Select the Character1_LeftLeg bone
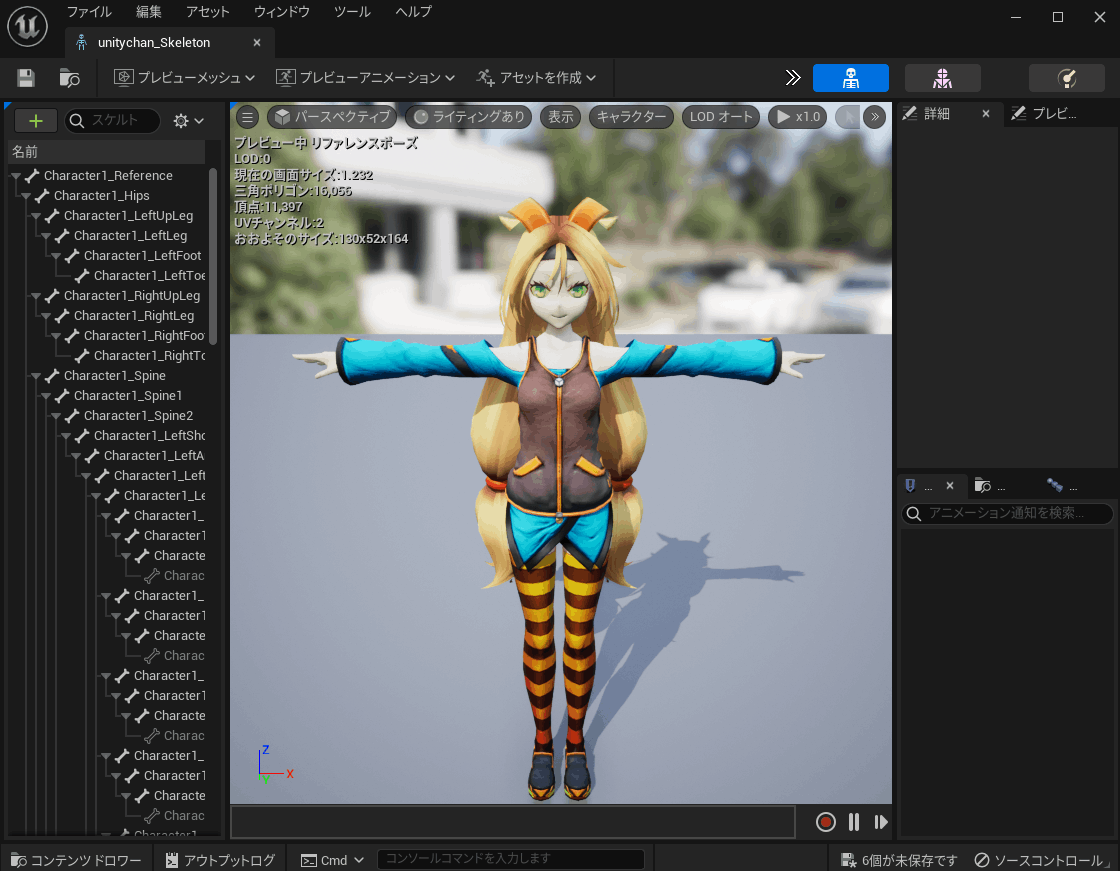The width and height of the screenshot is (1120, 871). (x=130, y=236)
